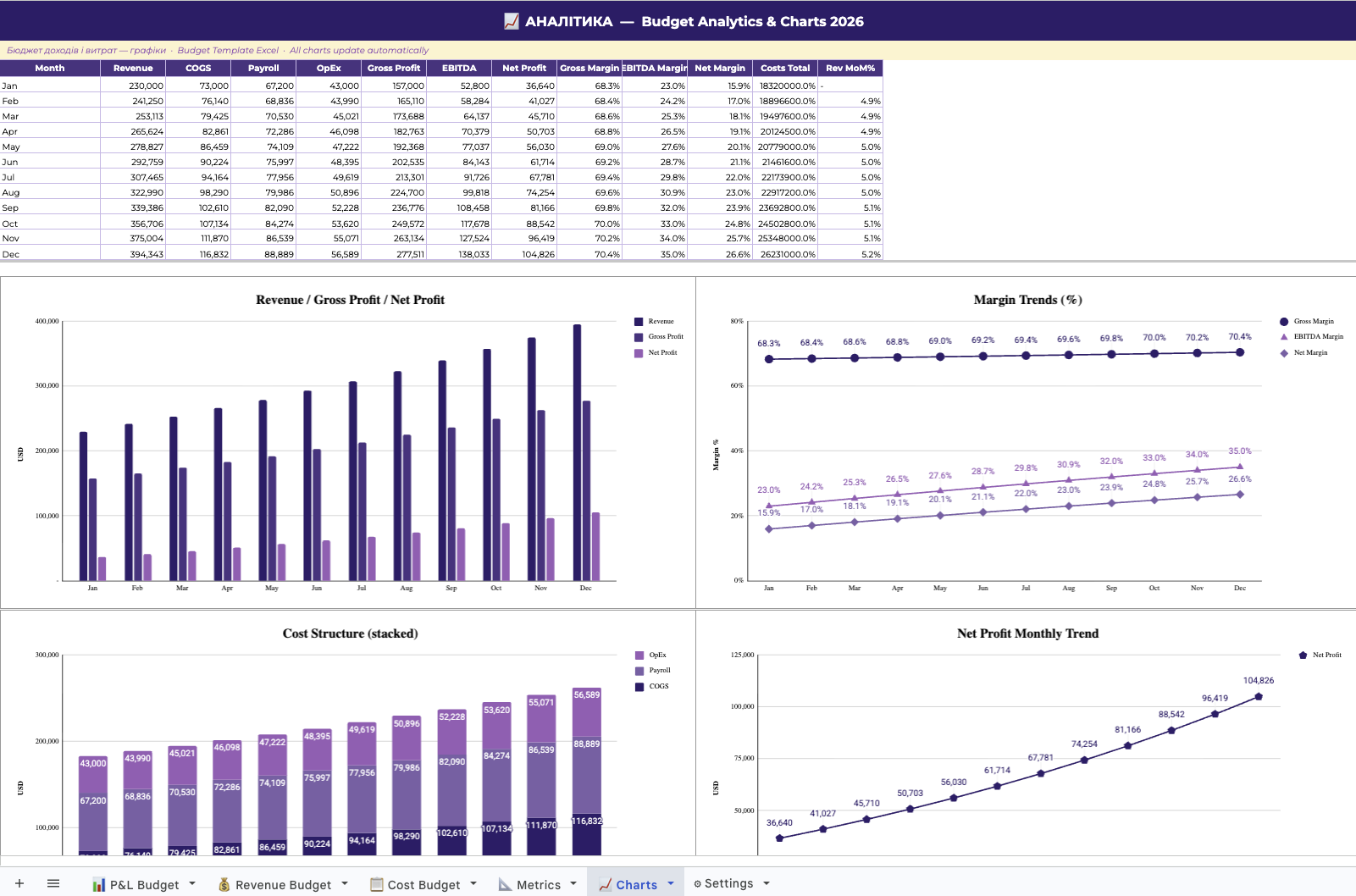Click Gross Profit legend swatch

[639, 337]
